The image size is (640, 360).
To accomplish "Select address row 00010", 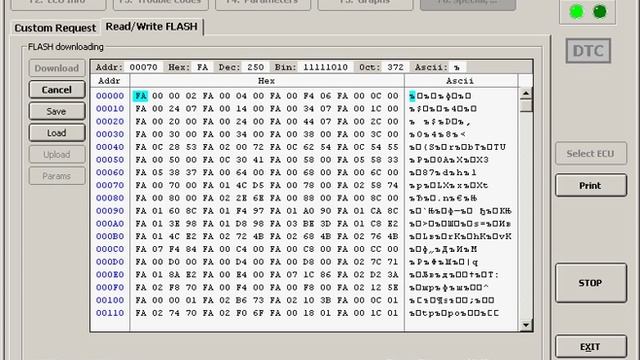I will pos(110,109).
